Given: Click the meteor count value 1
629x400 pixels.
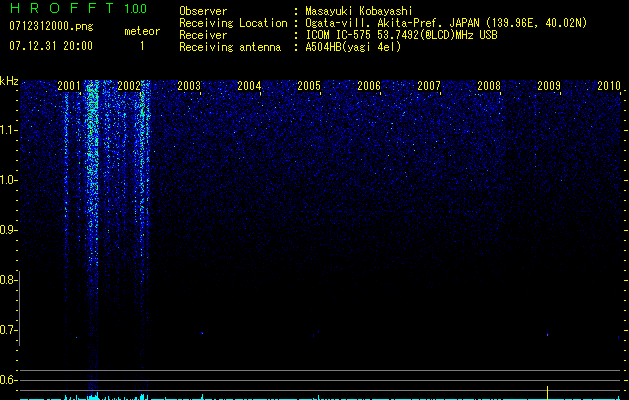Looking at the screenshot, I should tap(142, 46).
